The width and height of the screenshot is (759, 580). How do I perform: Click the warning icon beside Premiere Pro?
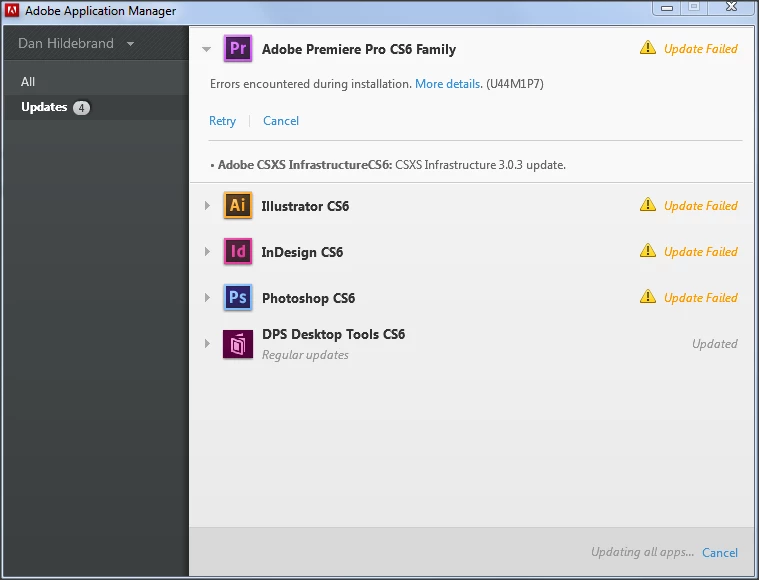(x=648, y=47)
